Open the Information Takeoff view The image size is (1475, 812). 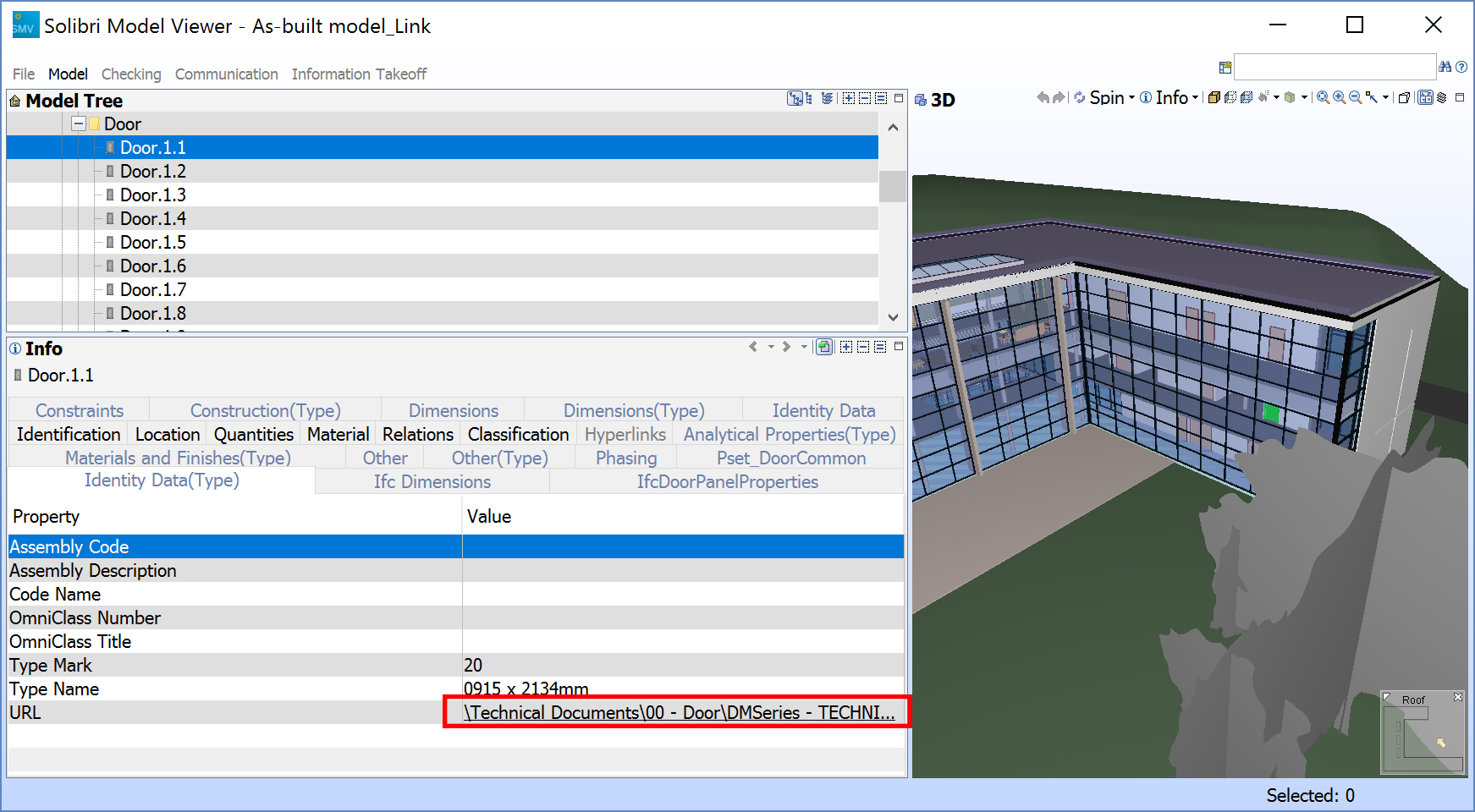(x=359, y=74)
